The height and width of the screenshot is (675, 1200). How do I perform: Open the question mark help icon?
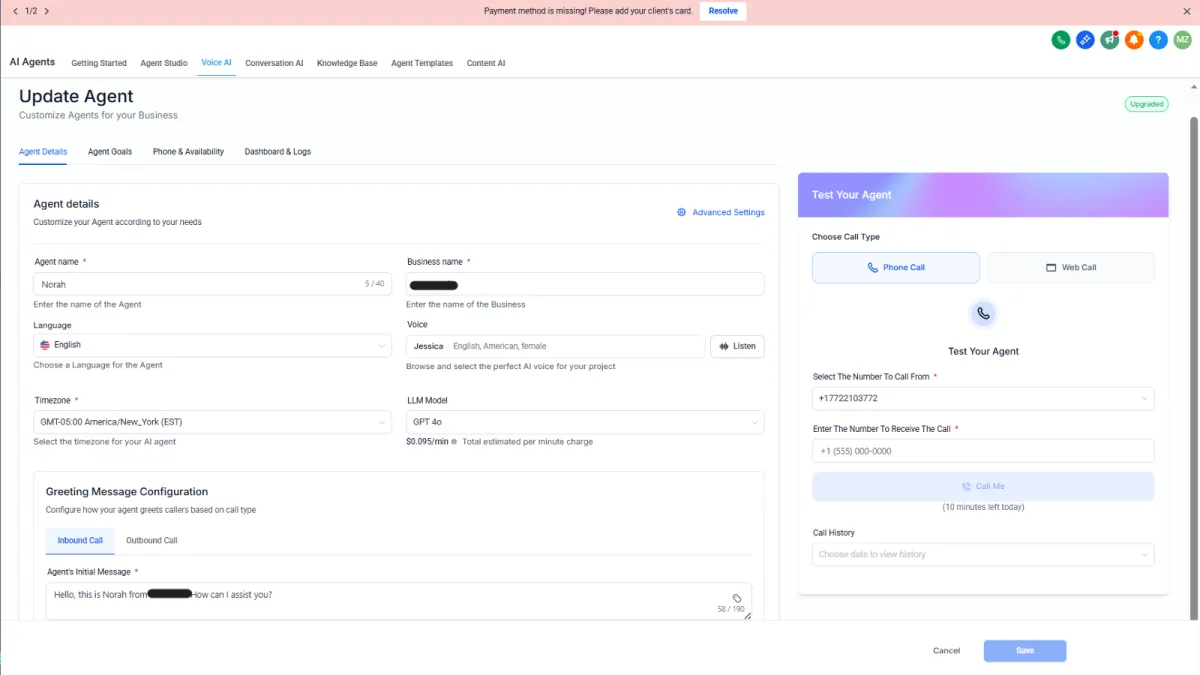click(x=1158, y=40)
